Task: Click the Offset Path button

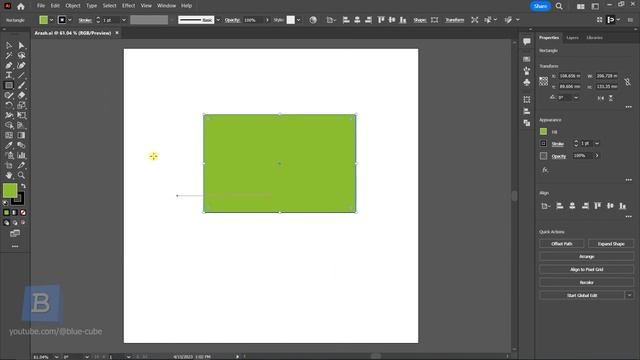Action: coord(562,244)
